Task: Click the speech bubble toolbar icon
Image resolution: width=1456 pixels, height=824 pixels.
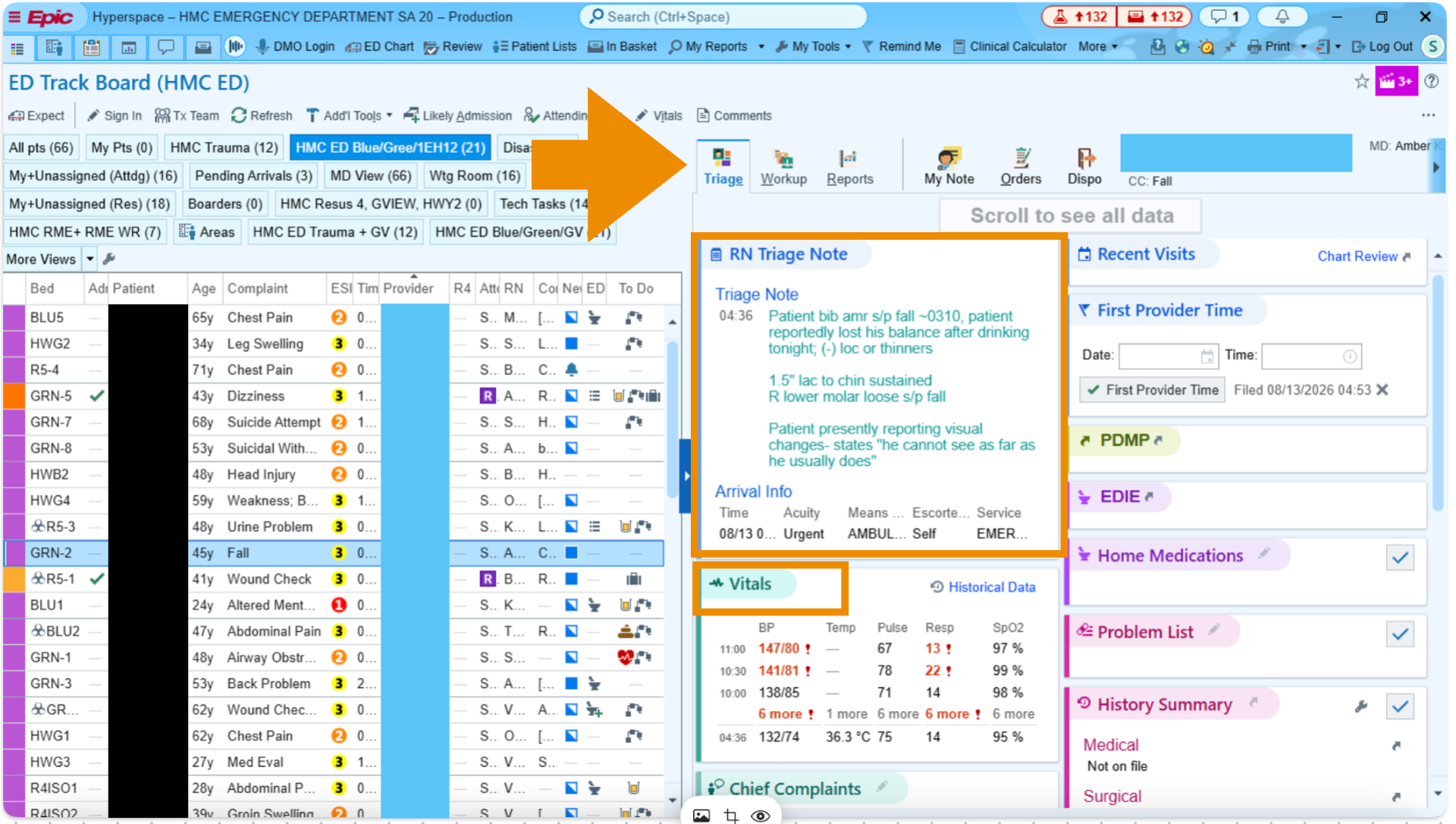Action: tap(165, 48)
